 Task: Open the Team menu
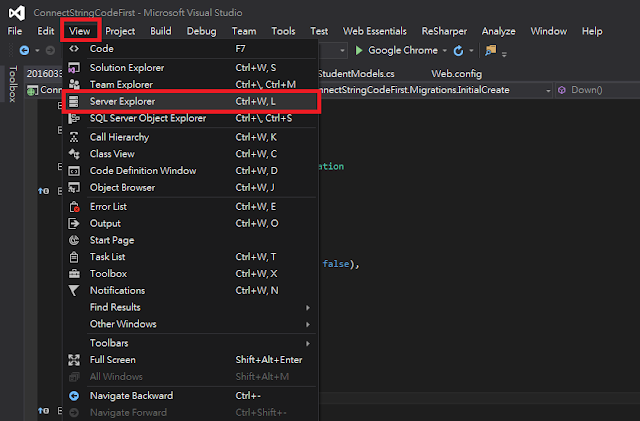[244, 31]
